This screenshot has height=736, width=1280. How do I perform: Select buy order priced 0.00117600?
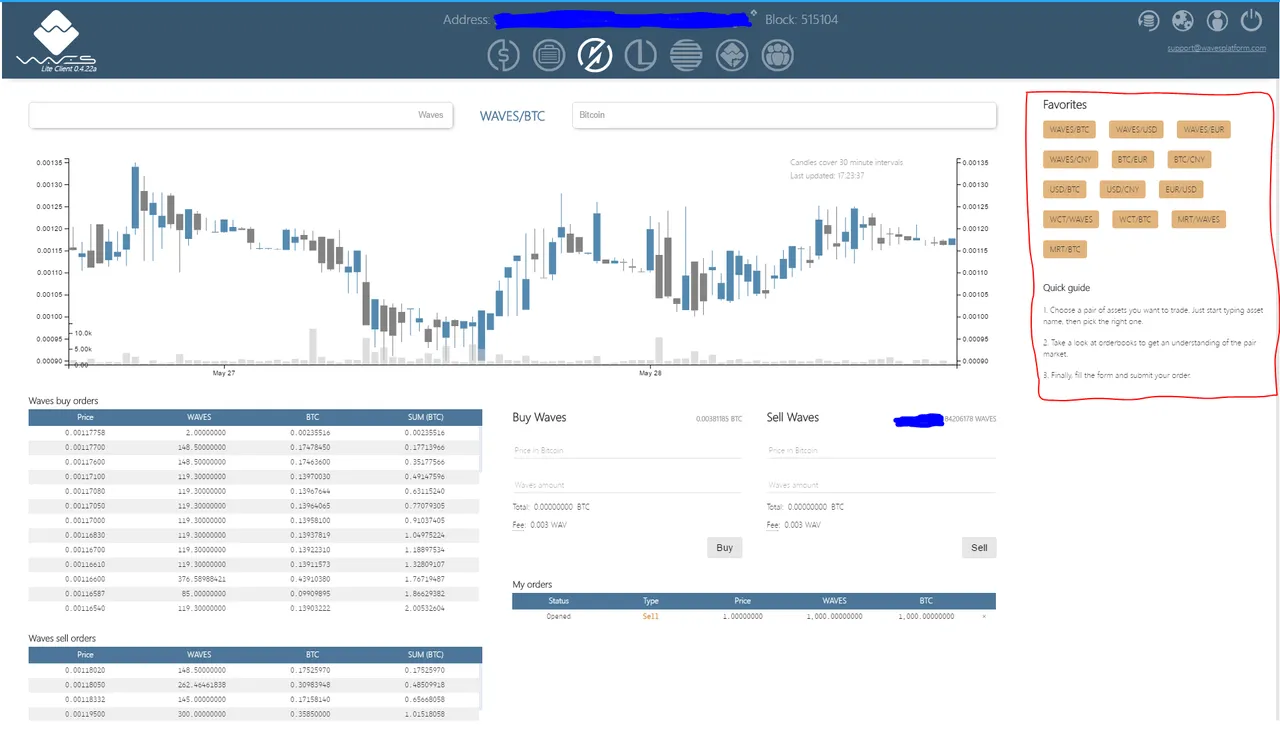[255, 462]
